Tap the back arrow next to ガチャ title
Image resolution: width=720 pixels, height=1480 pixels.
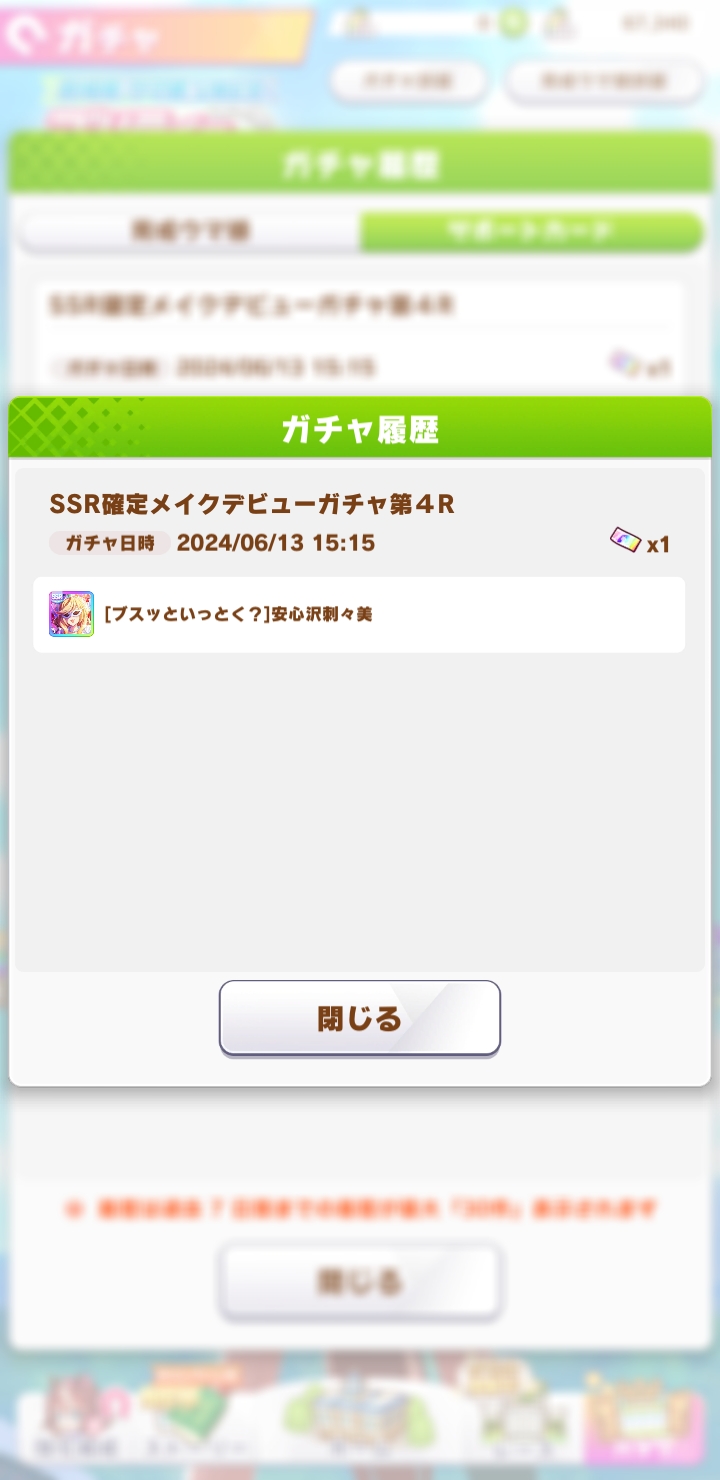(x=22, y=36)
